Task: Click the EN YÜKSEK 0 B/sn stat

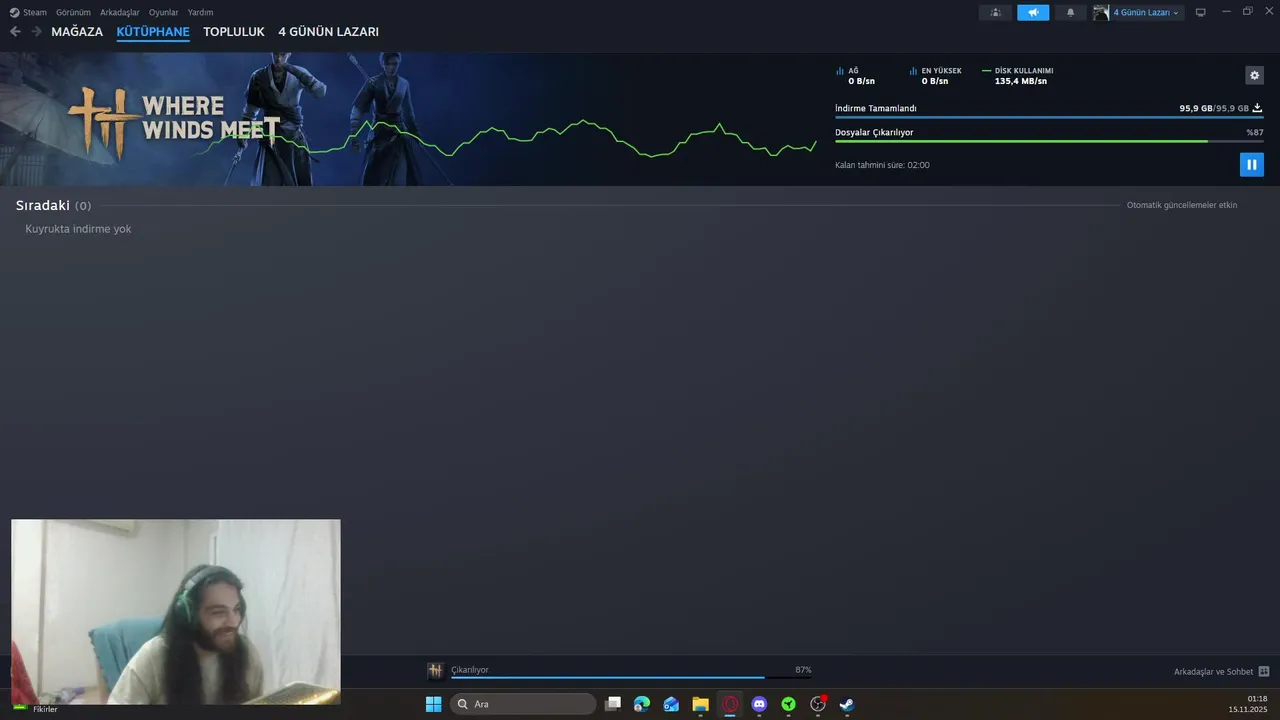Action: [936, 76]
